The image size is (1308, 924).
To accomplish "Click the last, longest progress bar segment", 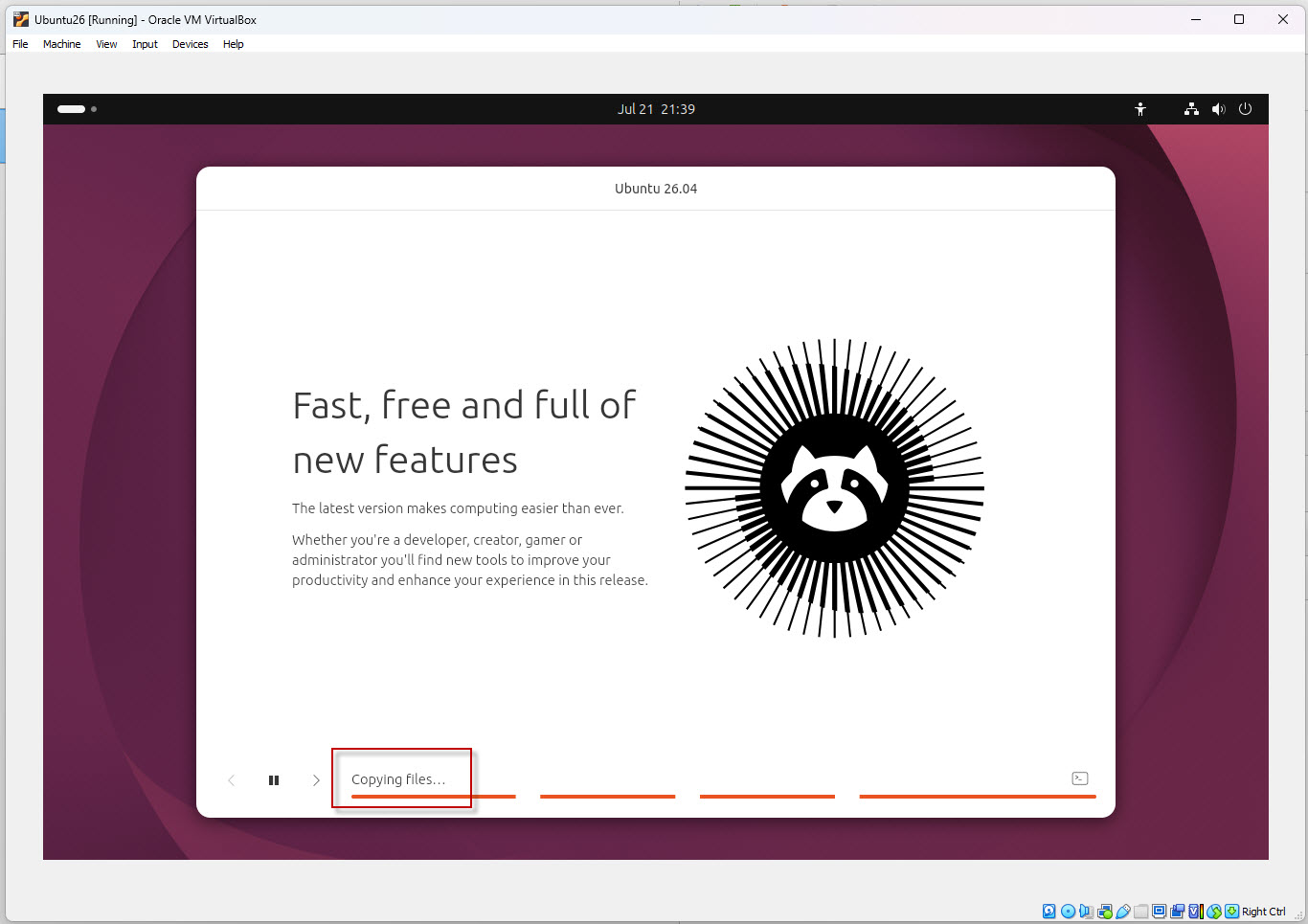I will tap(978, 796).
